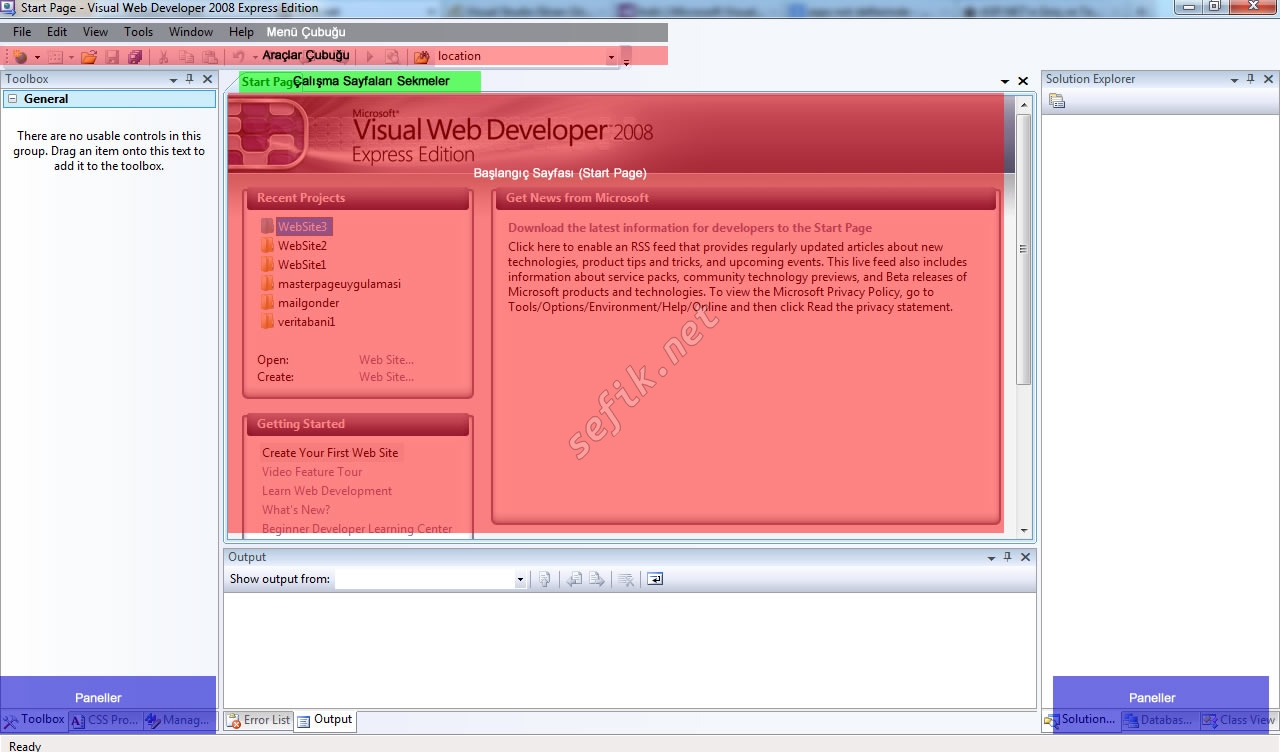
Task: Open the Undo history dropdown arrow
Action: coord(255,57)
